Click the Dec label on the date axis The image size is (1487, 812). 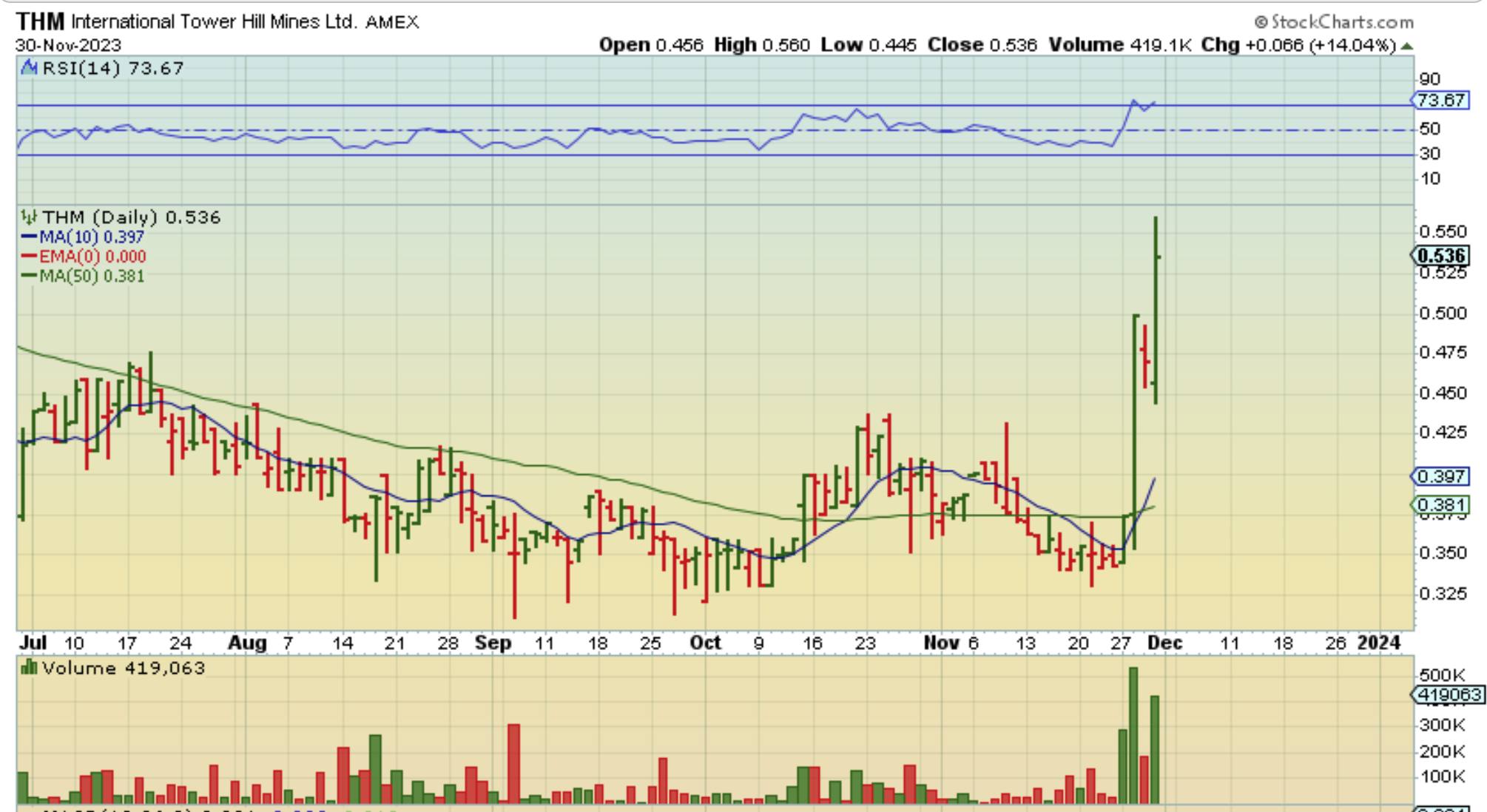tap(1164, 643)
